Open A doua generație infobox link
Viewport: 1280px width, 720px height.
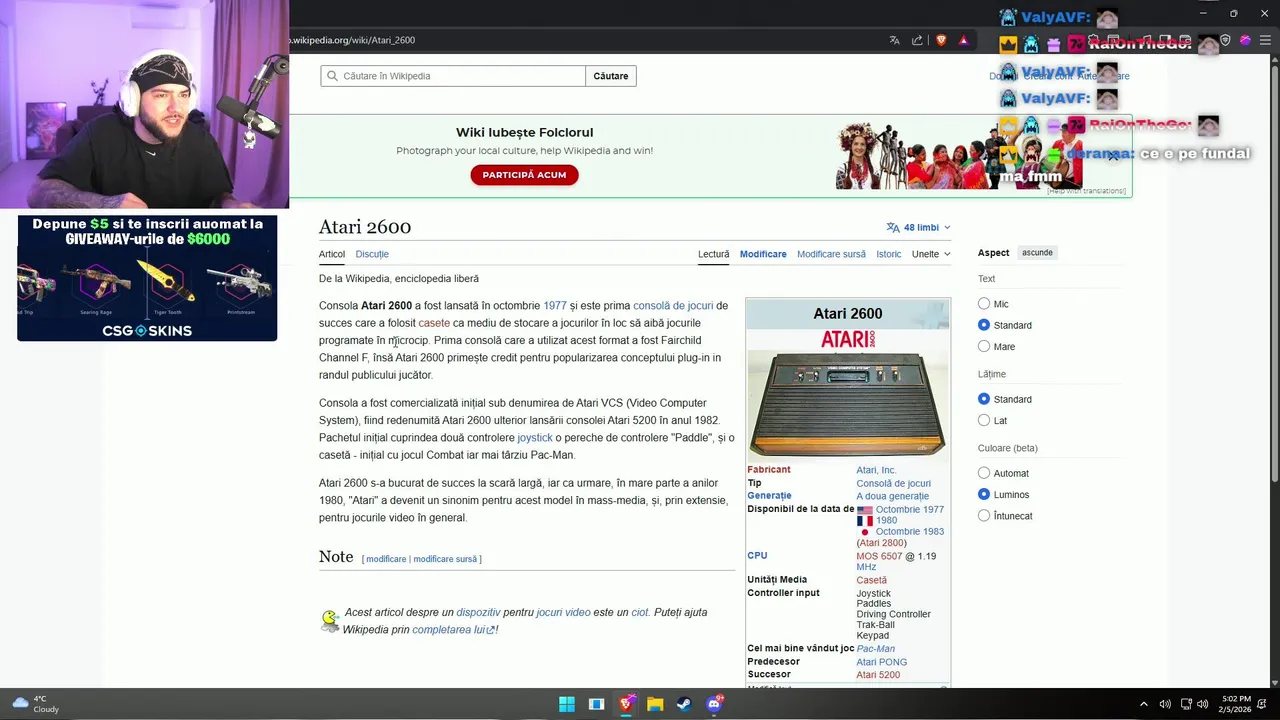tap(892, 496)
